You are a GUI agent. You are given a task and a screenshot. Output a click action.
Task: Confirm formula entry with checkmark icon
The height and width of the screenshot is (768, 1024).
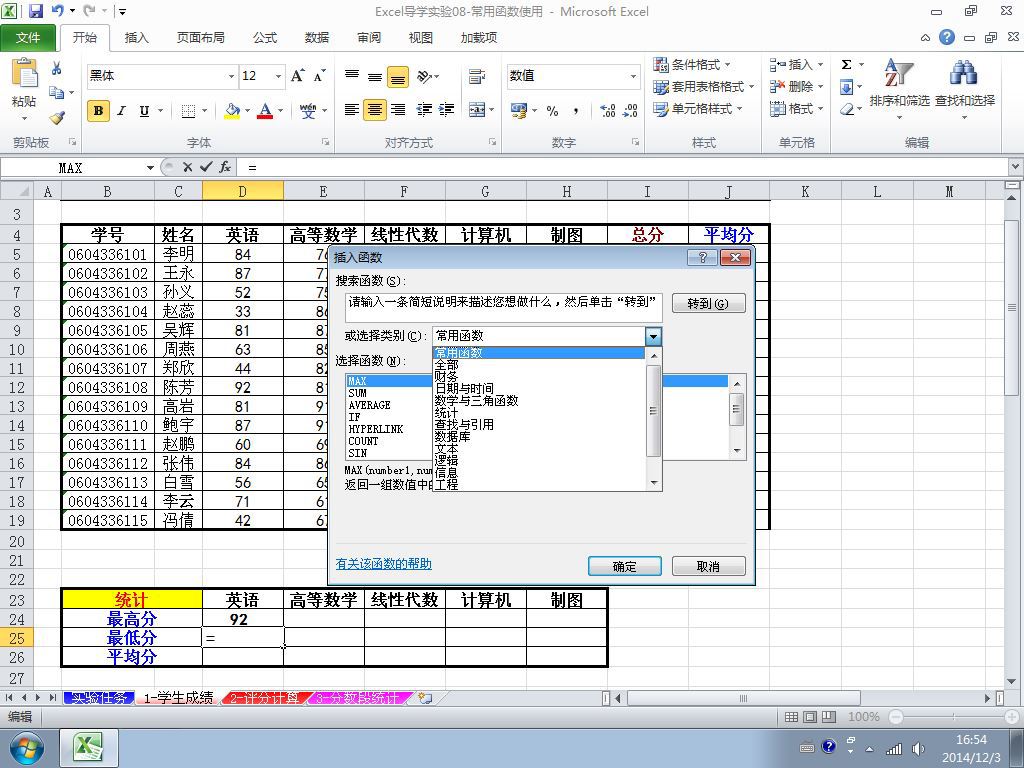click(x=206, y=167)
